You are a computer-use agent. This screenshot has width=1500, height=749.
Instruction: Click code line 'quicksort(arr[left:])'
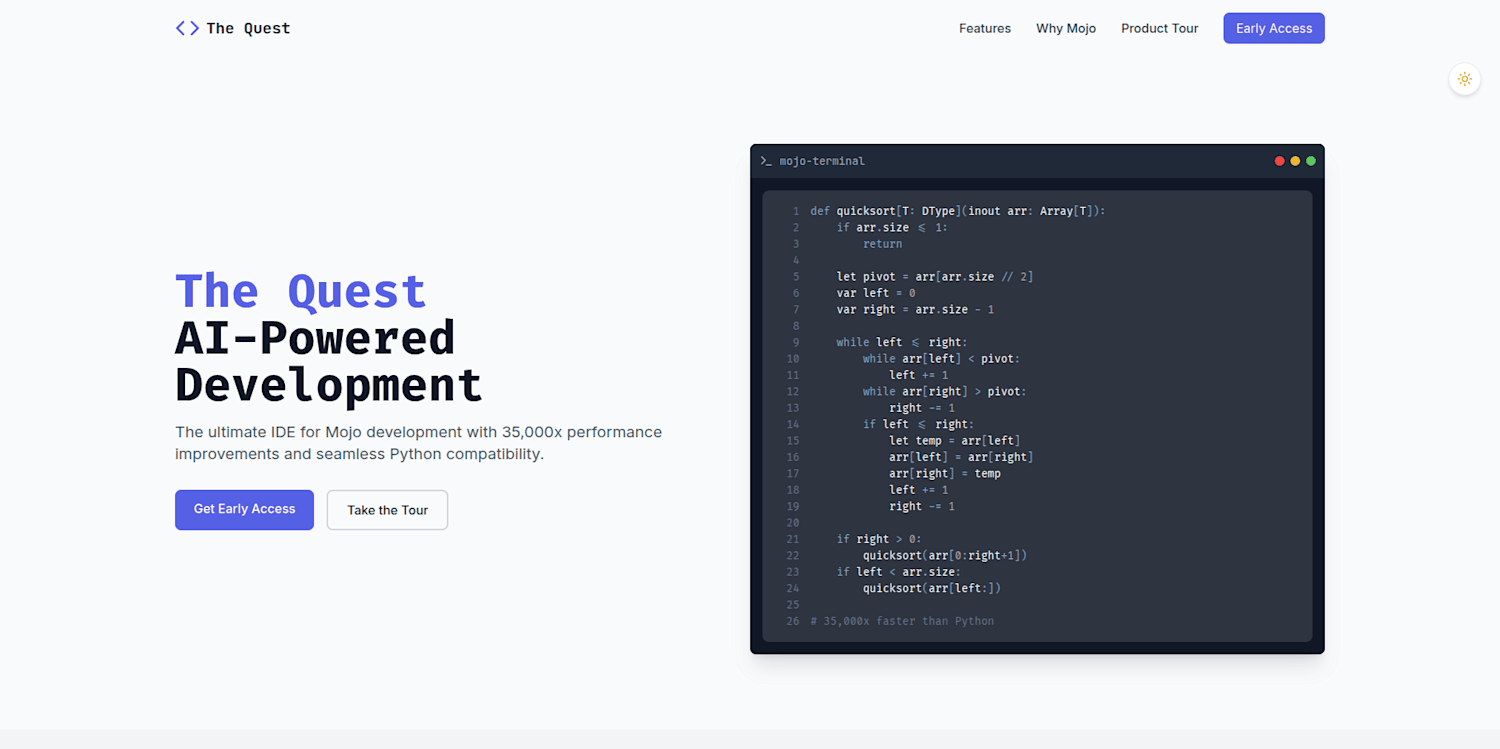click(932, 588)
